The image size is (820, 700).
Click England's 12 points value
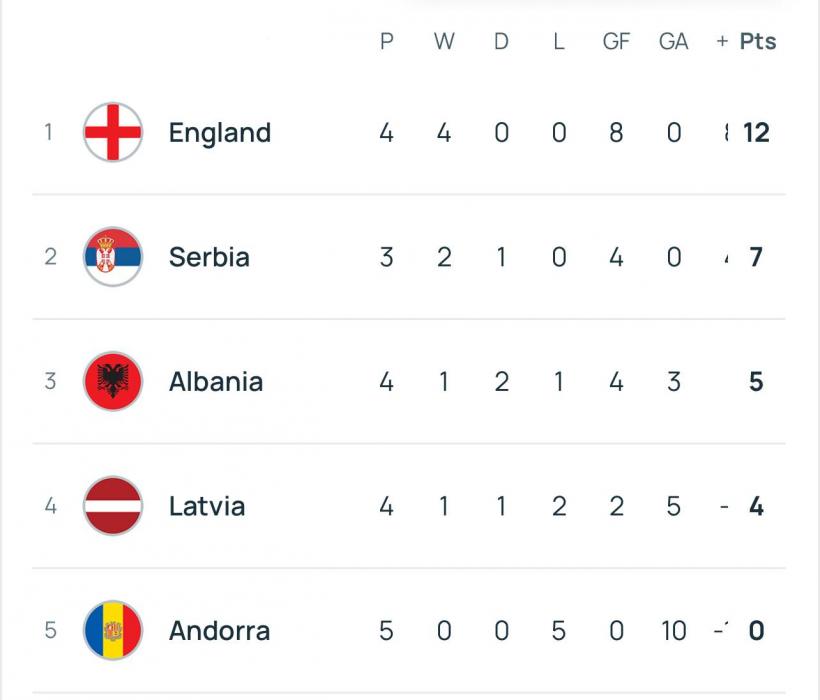click(756, 133)
